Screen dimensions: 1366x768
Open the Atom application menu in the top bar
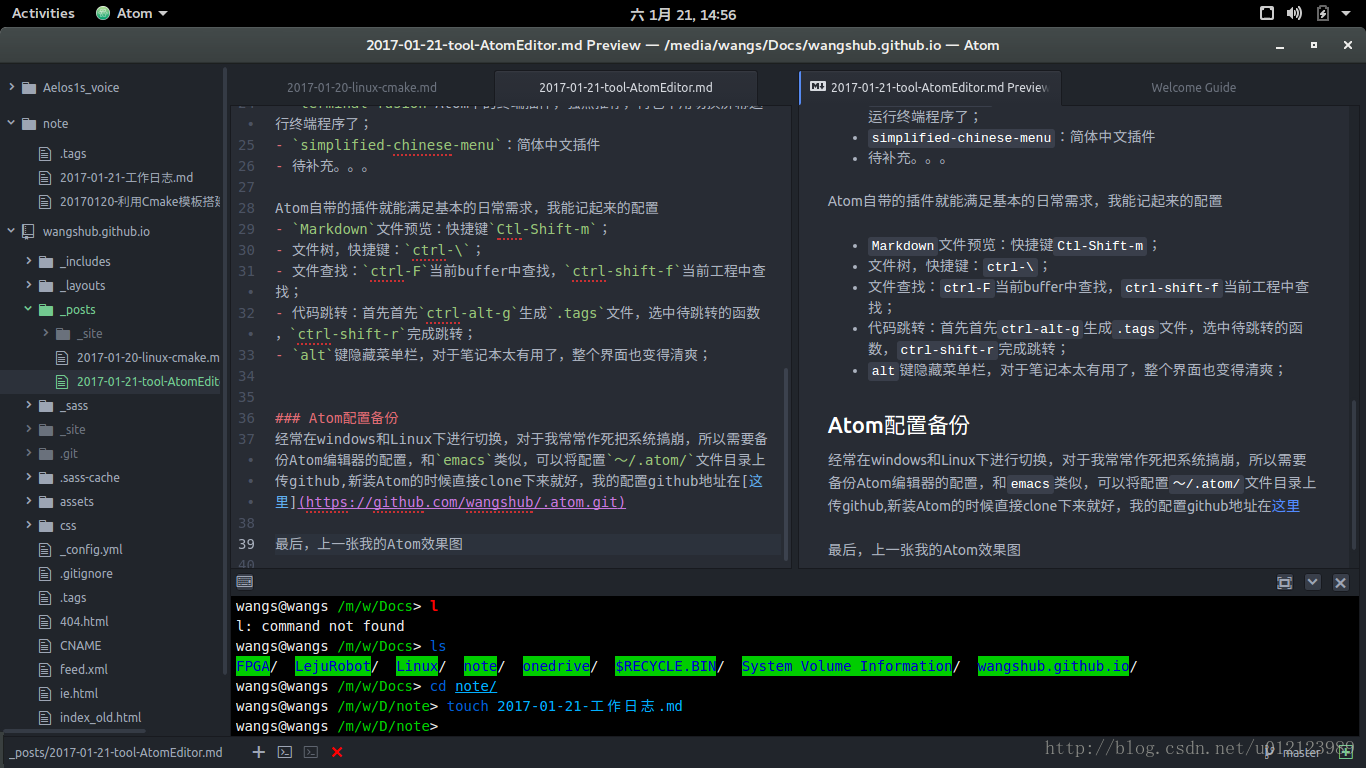point(131,14)
